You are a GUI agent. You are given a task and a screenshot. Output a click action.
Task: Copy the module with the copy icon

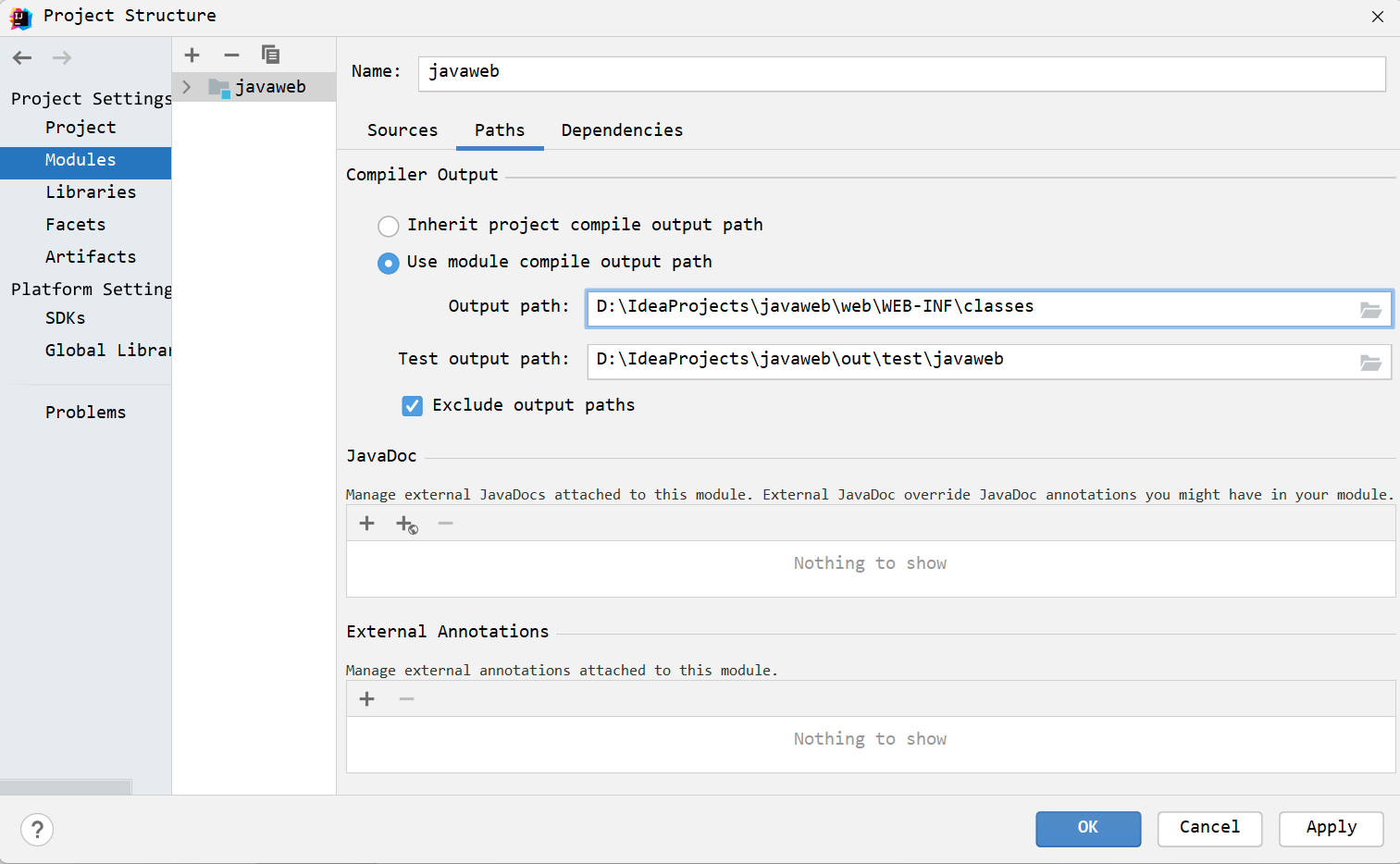pyautogui.click(x=270, y=55)
